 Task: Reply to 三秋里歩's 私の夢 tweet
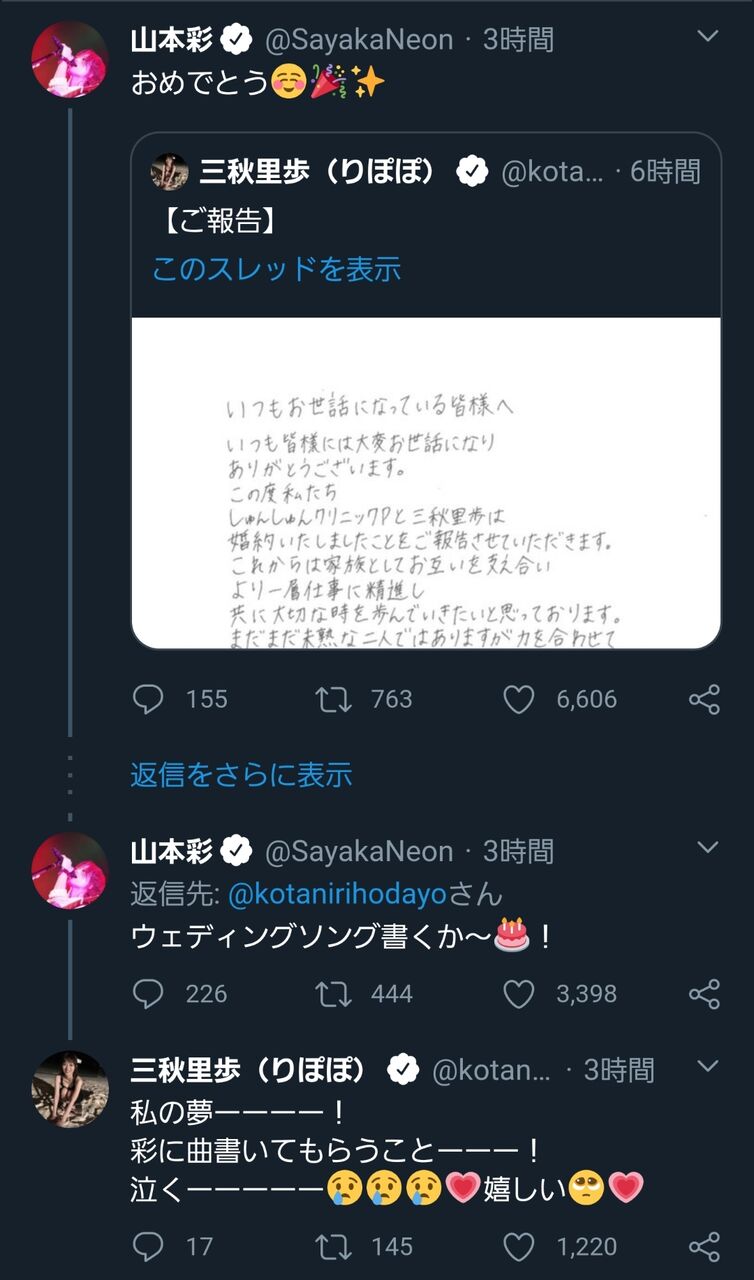coord(148,1246)
